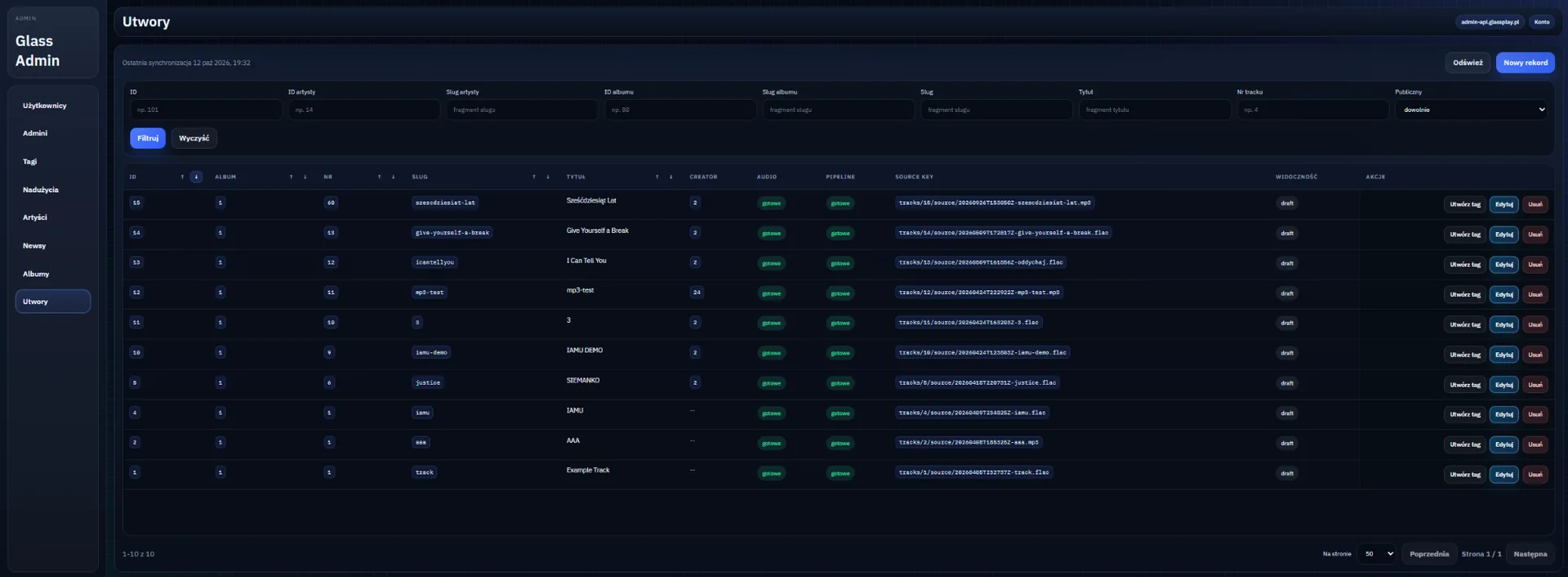Delete the AAA track

1535,445
